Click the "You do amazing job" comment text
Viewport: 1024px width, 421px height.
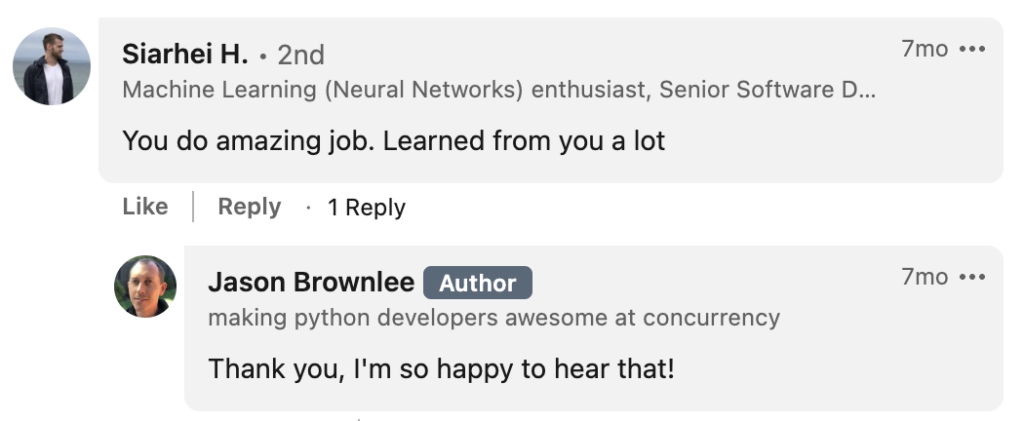pyautogui.click(x=393, y=141)
